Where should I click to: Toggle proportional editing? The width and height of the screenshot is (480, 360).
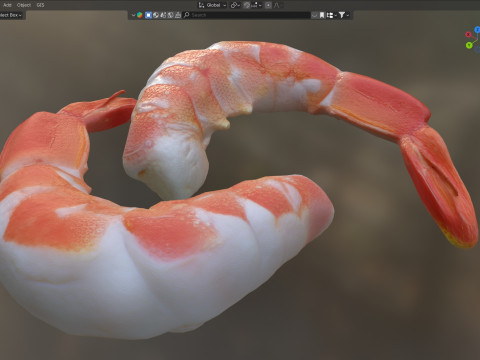[x=268, y=5]
